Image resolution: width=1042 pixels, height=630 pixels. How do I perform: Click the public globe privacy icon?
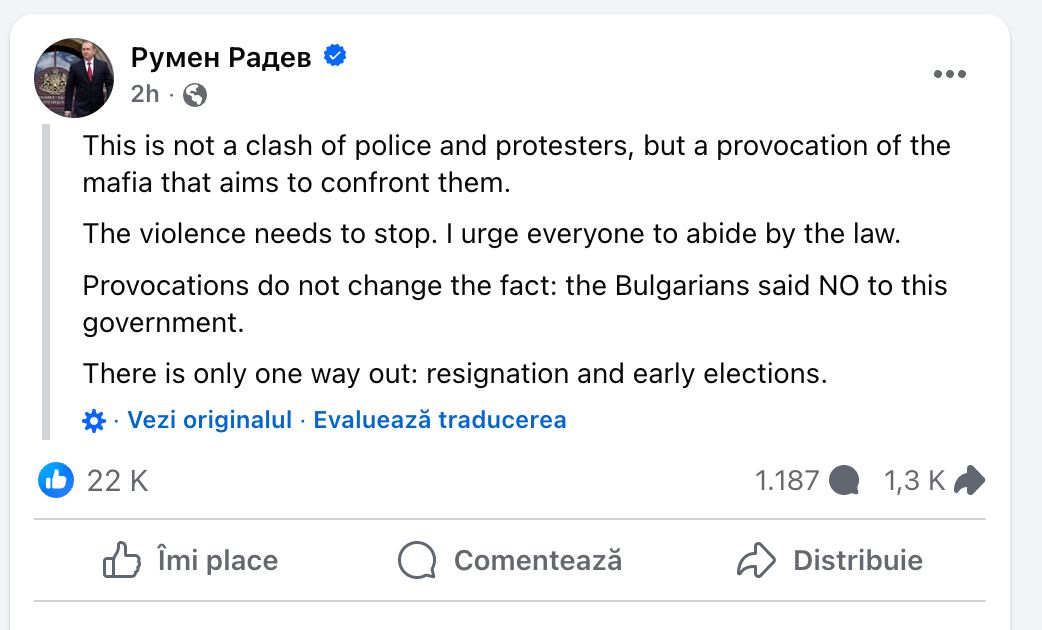pyautogui.click(x=196, y=94)
